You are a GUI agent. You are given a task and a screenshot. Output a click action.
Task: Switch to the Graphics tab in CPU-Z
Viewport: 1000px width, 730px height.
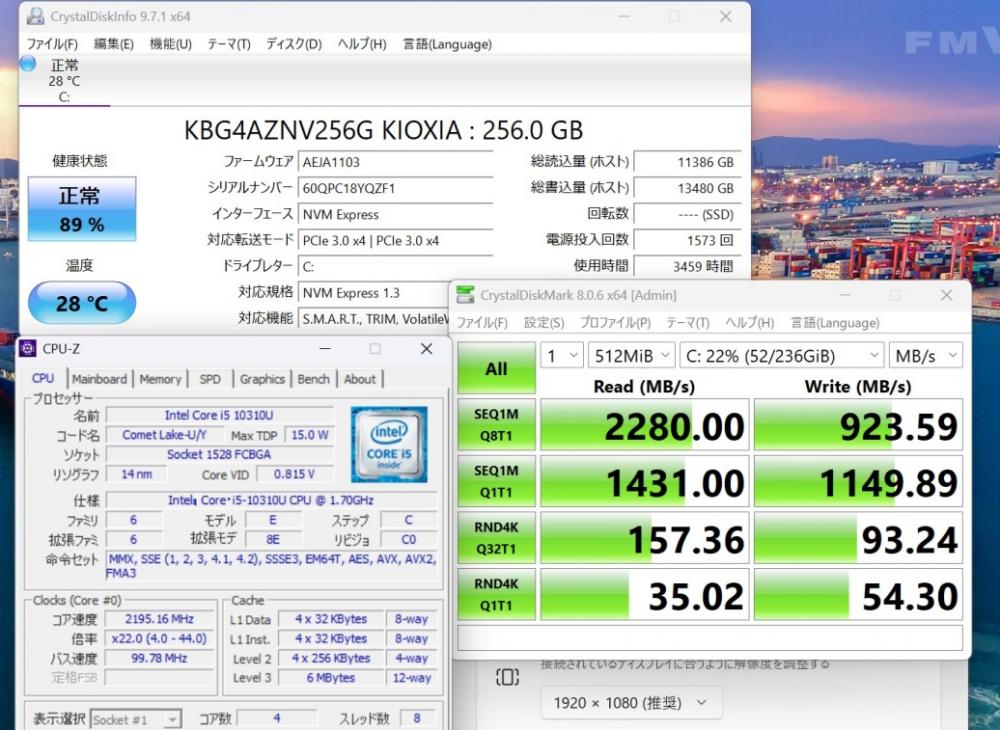pyautogui.click(x=262, y=379)
